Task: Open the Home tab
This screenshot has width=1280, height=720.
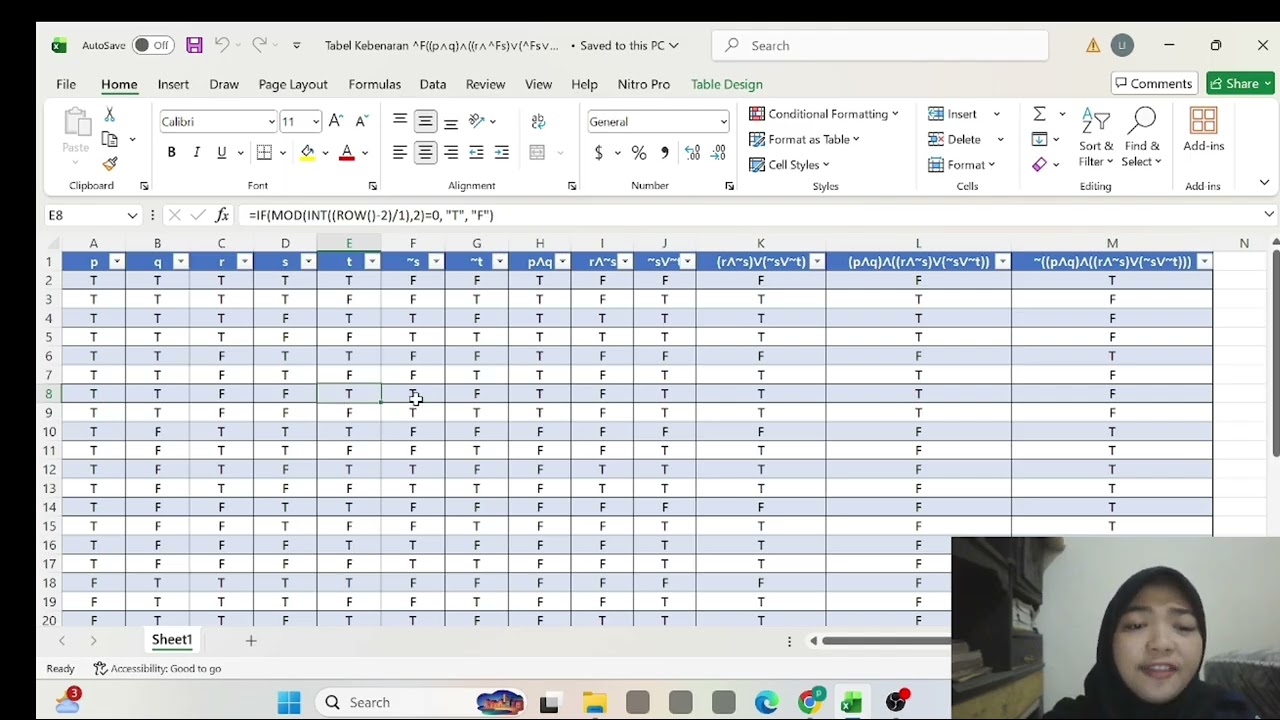Action: [119, 84]
